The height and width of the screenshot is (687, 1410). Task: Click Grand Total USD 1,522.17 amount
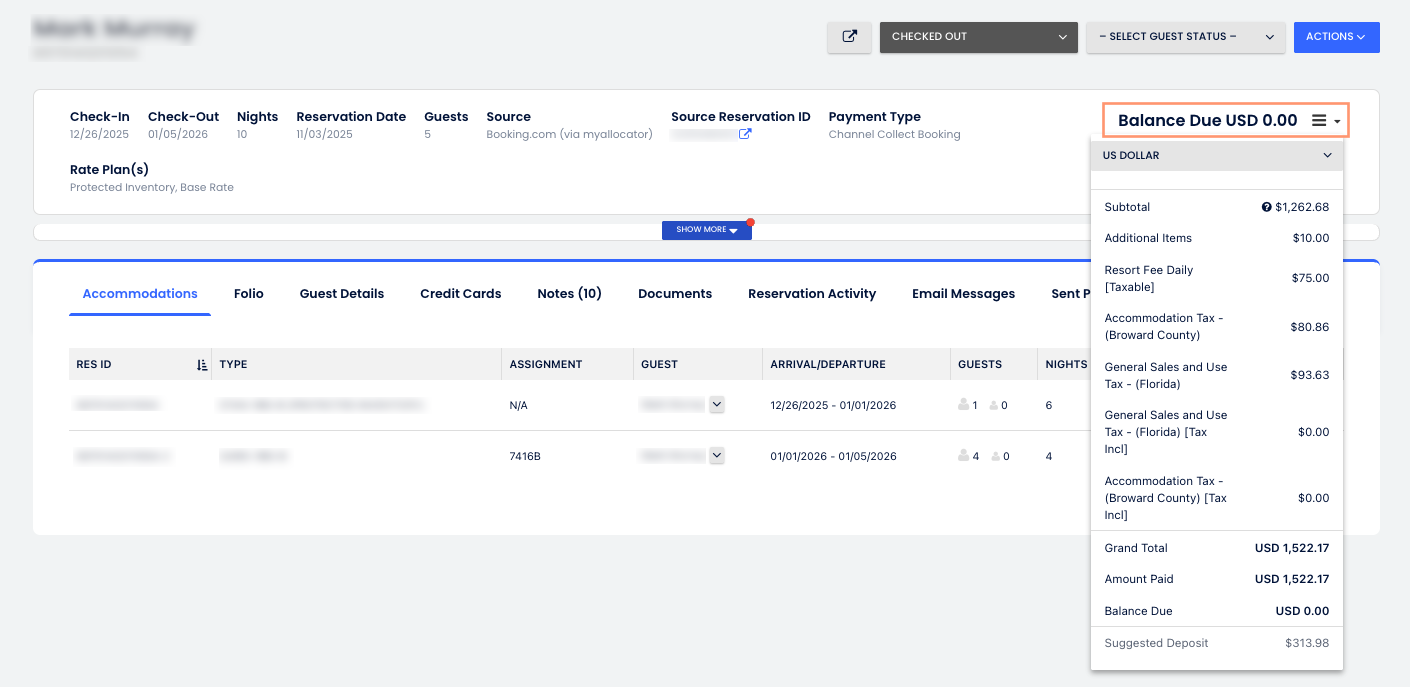click(x=1292, y=548)
